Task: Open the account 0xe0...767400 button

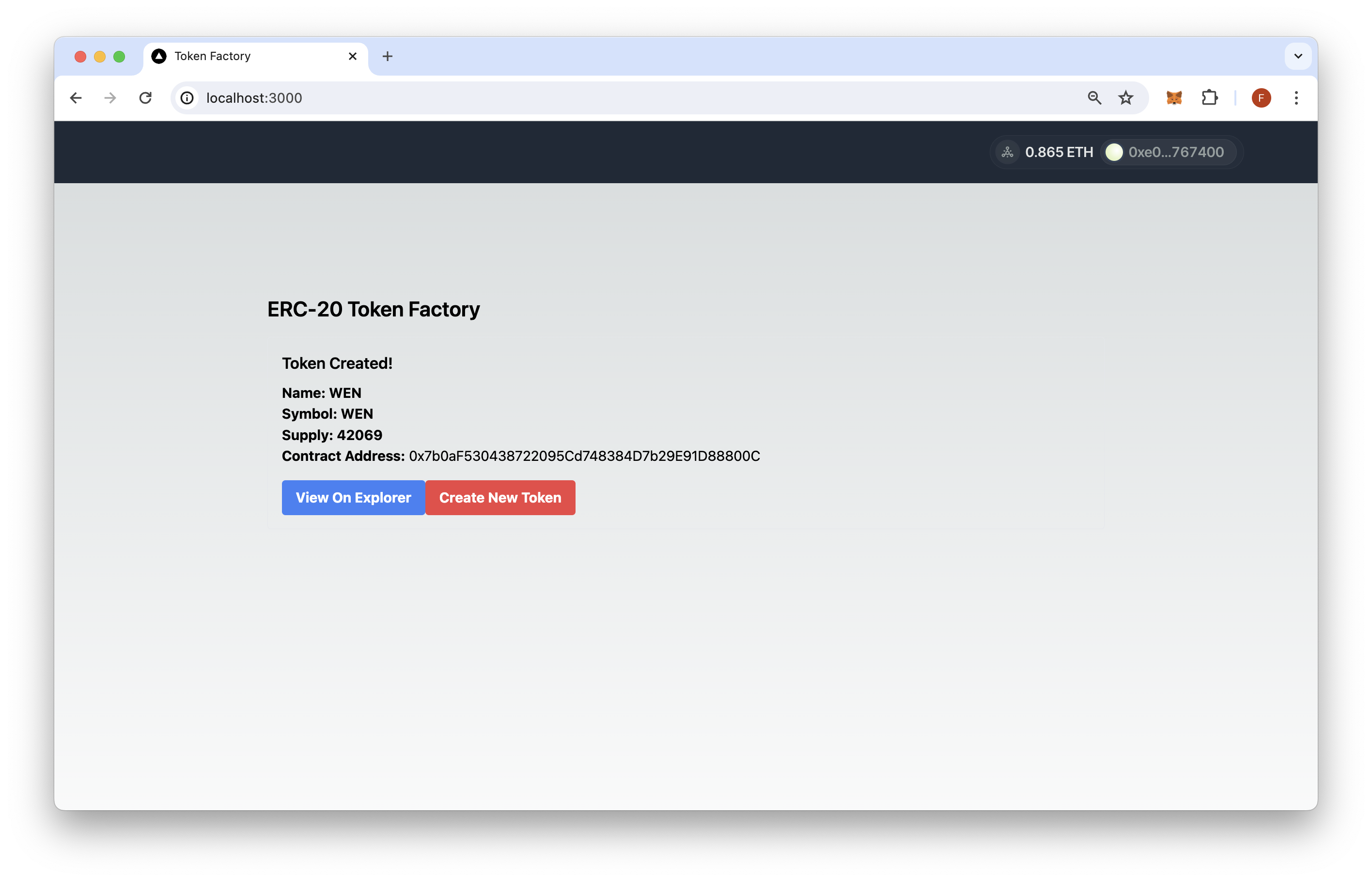Action: (1168, 152)
